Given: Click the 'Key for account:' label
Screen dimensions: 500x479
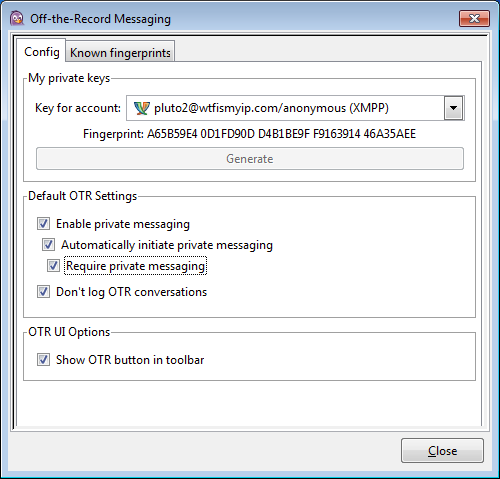Looking at the screenshot, I should tap(78, 108).
